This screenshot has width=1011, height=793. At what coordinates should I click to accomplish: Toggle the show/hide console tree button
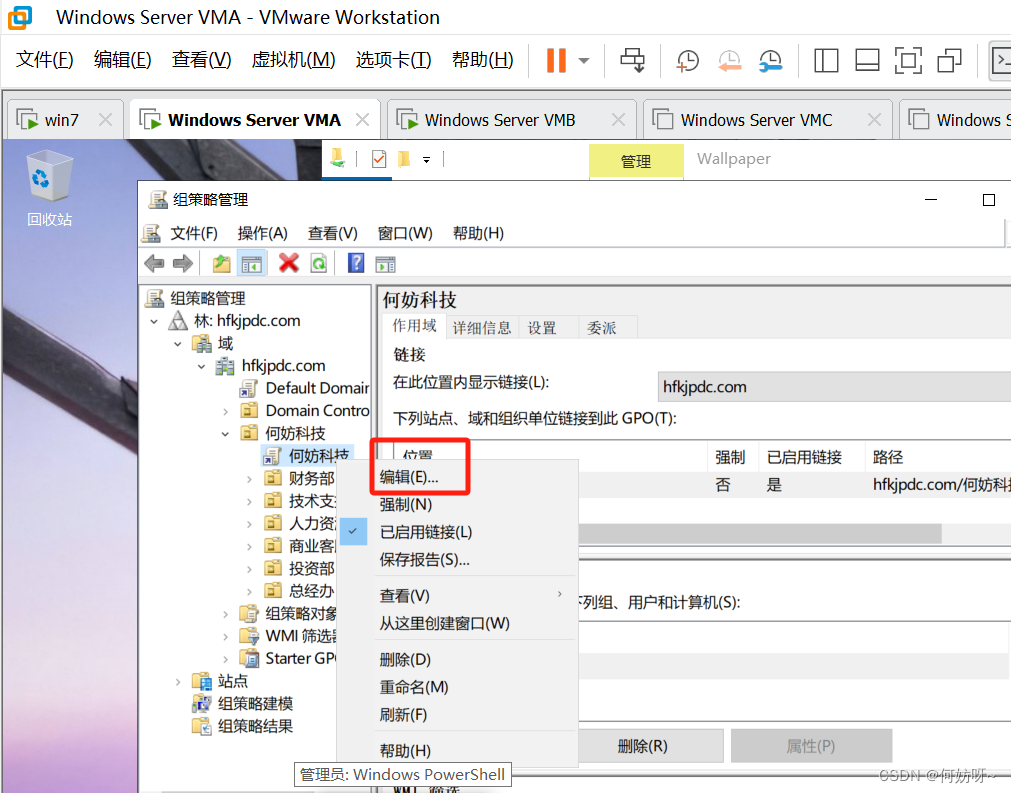(x=251, y=263)
